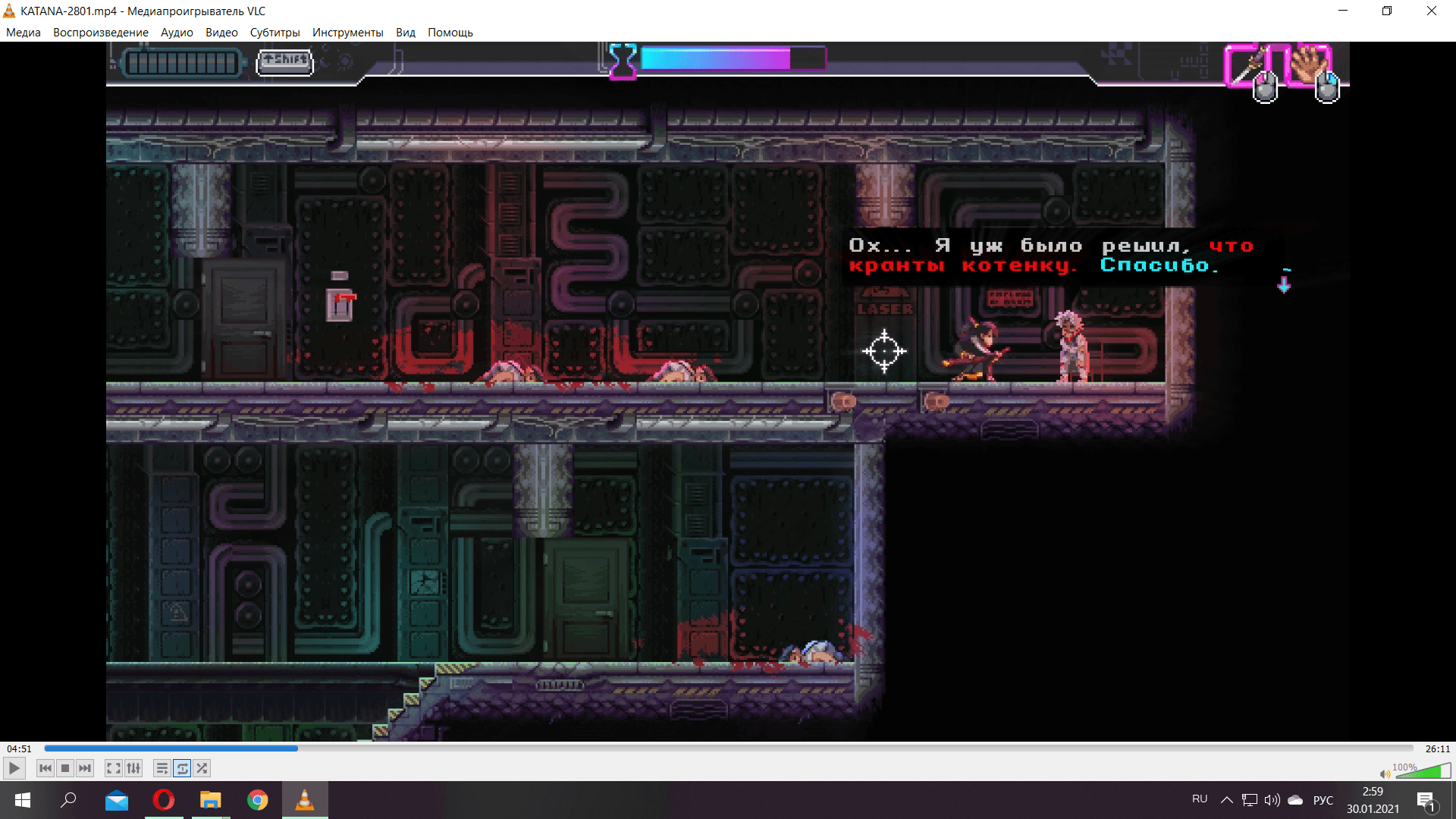Open the Аудио menu
The height and width of the screenshot is (819, 1456).
(177, 33)
